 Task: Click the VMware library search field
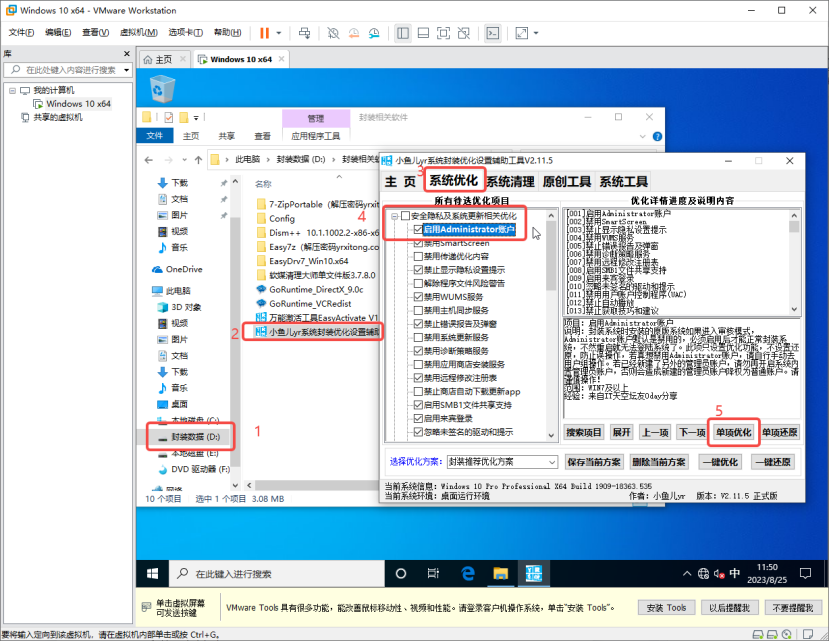coord(68,70)
